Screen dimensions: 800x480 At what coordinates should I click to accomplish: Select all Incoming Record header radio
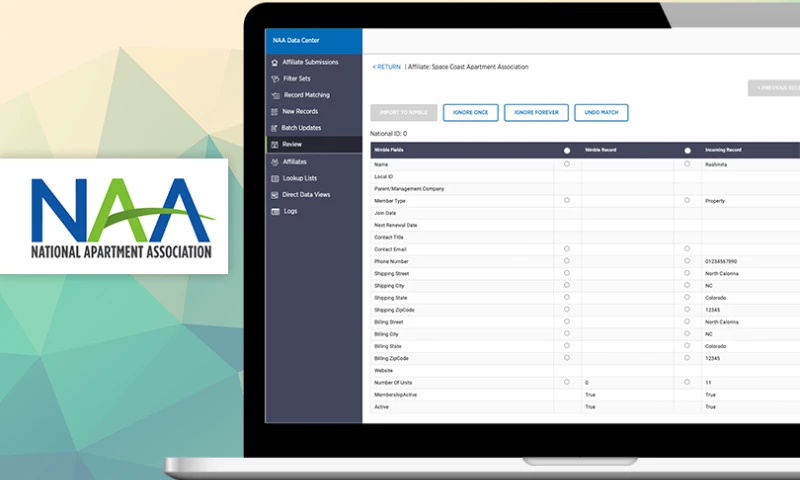point(687,150)
